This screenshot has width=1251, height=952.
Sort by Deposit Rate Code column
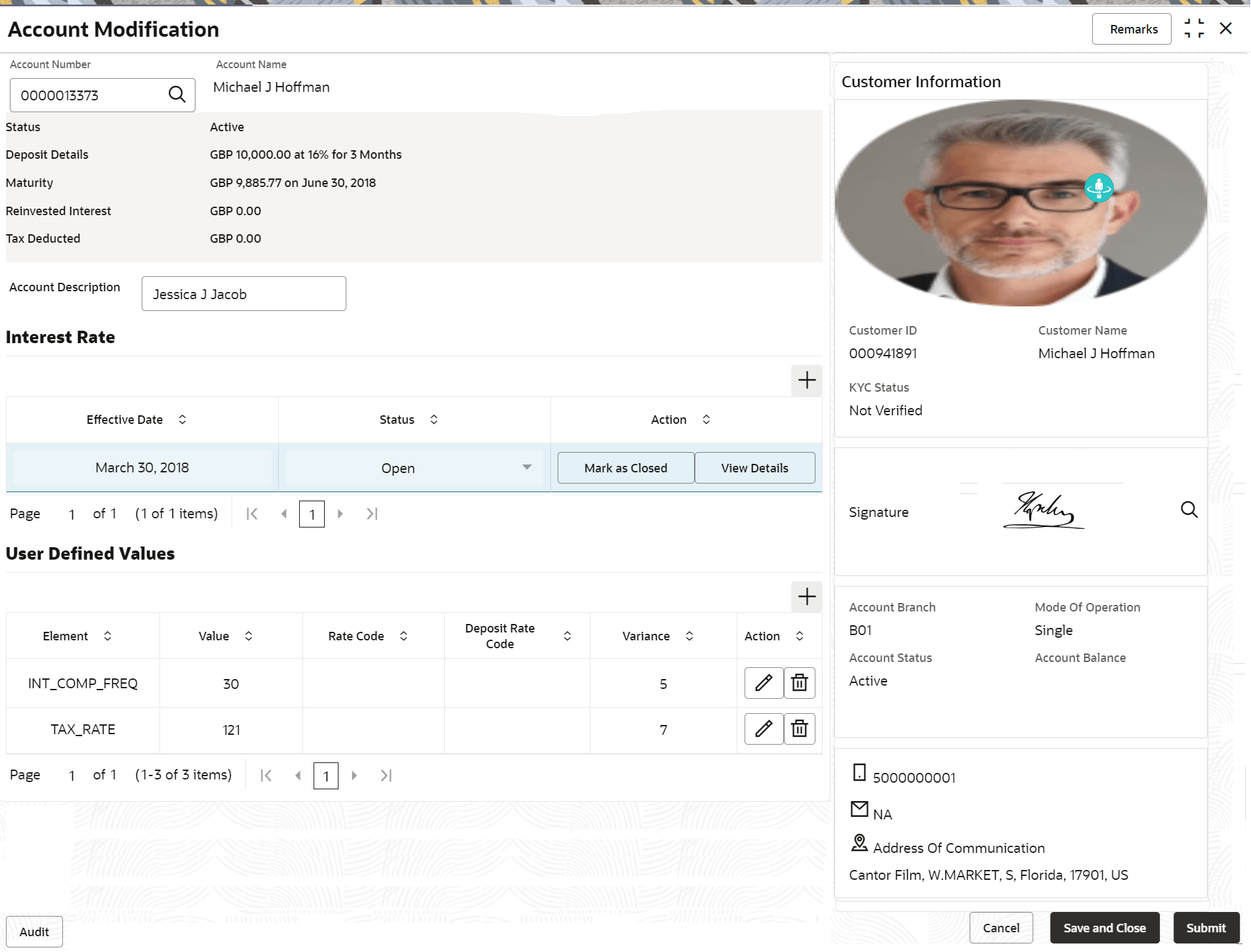coord(567,636)
